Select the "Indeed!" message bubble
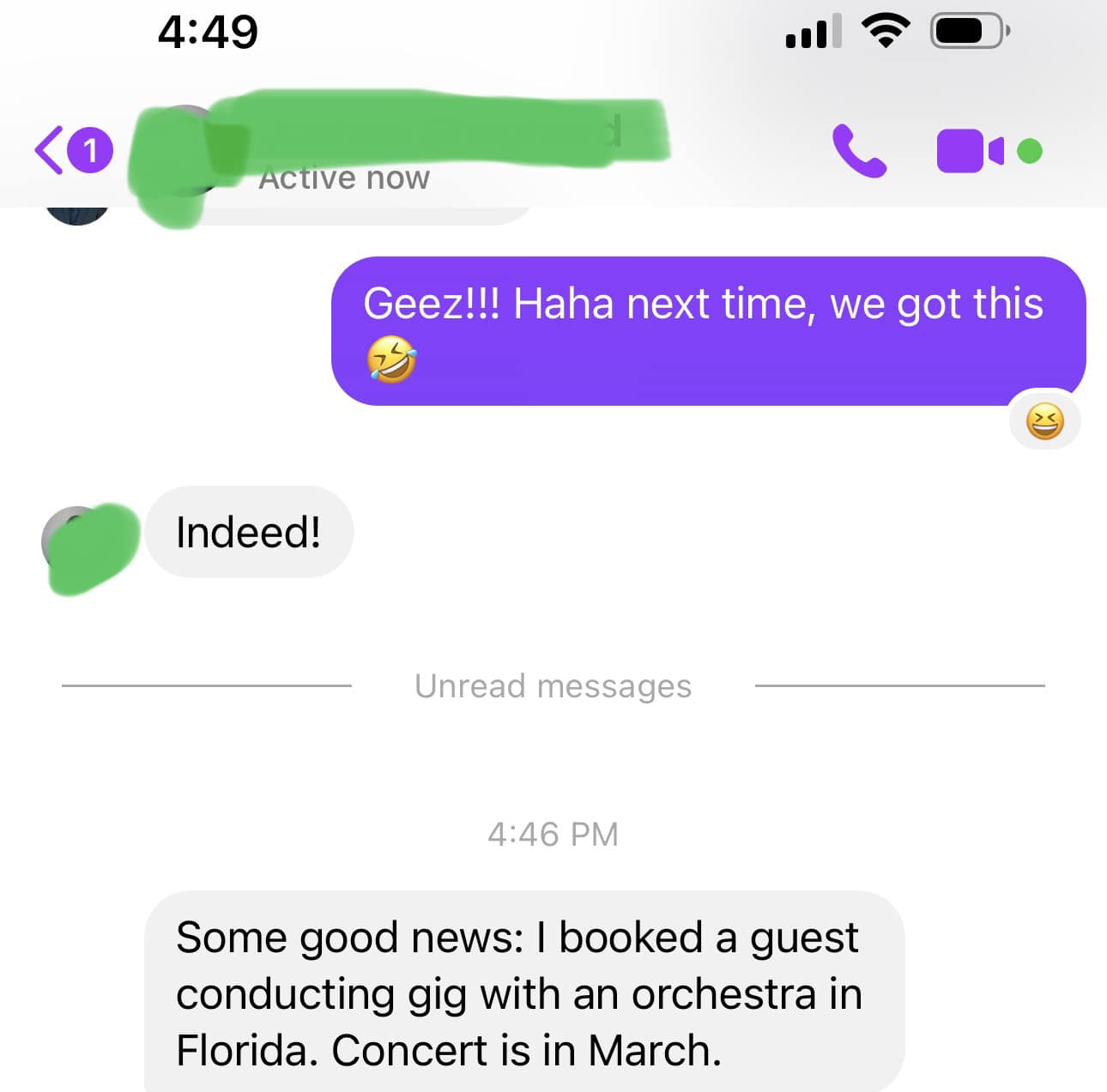1107x1092 pixels. [249, 532]
